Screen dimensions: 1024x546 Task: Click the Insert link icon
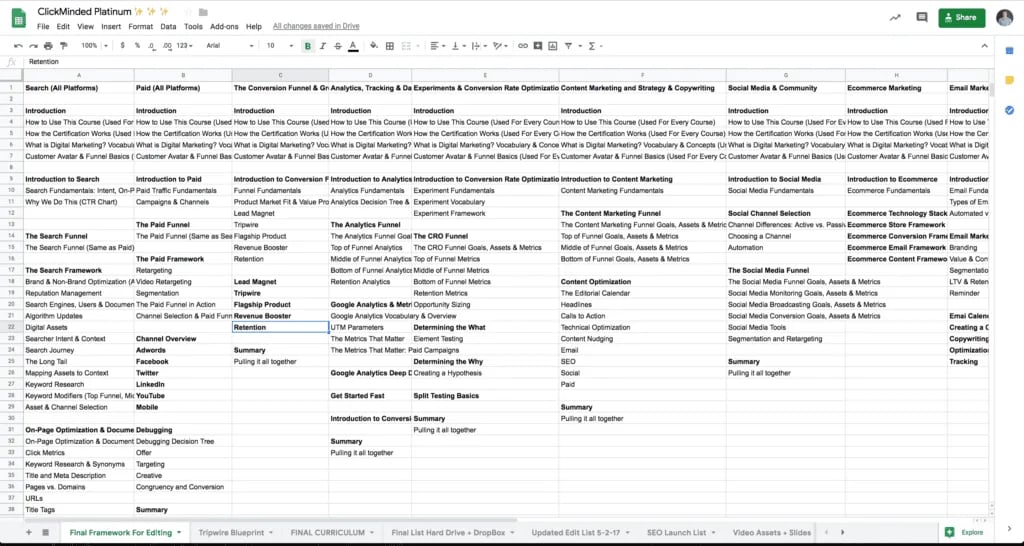[x=522, y=46]
